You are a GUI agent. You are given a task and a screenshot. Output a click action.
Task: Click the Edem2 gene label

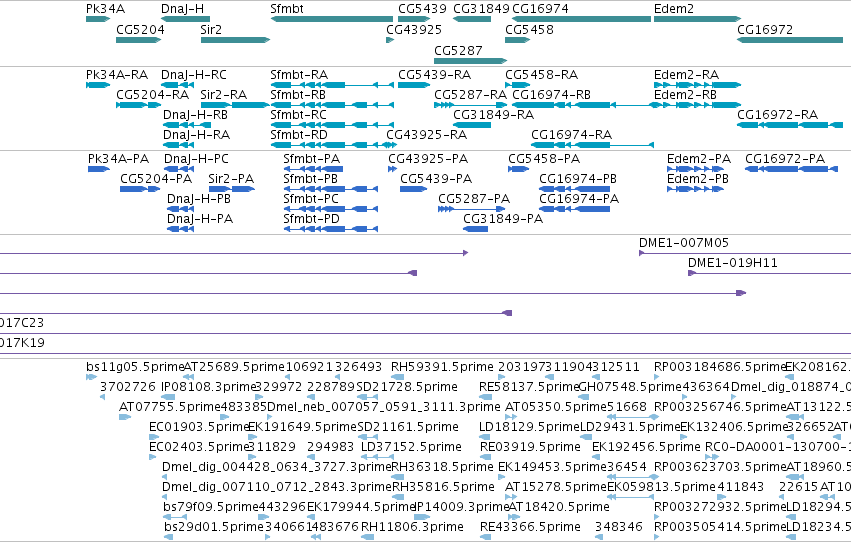[674, 9]
